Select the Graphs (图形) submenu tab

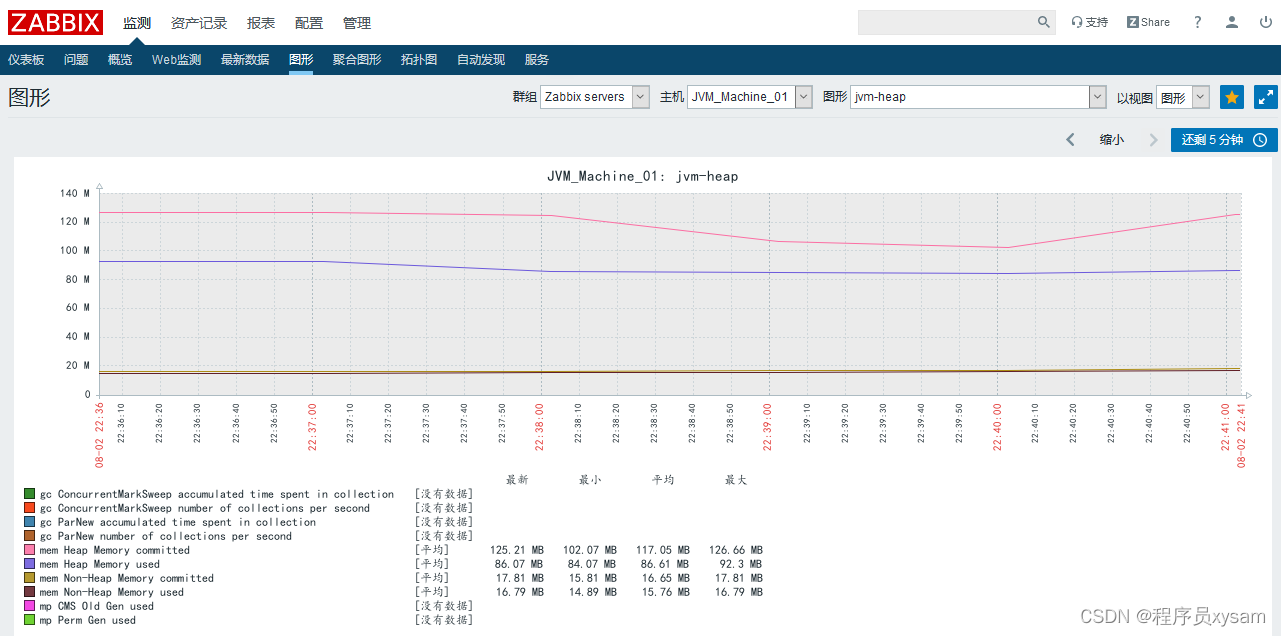pyautogui.click(x=301, y=60)
